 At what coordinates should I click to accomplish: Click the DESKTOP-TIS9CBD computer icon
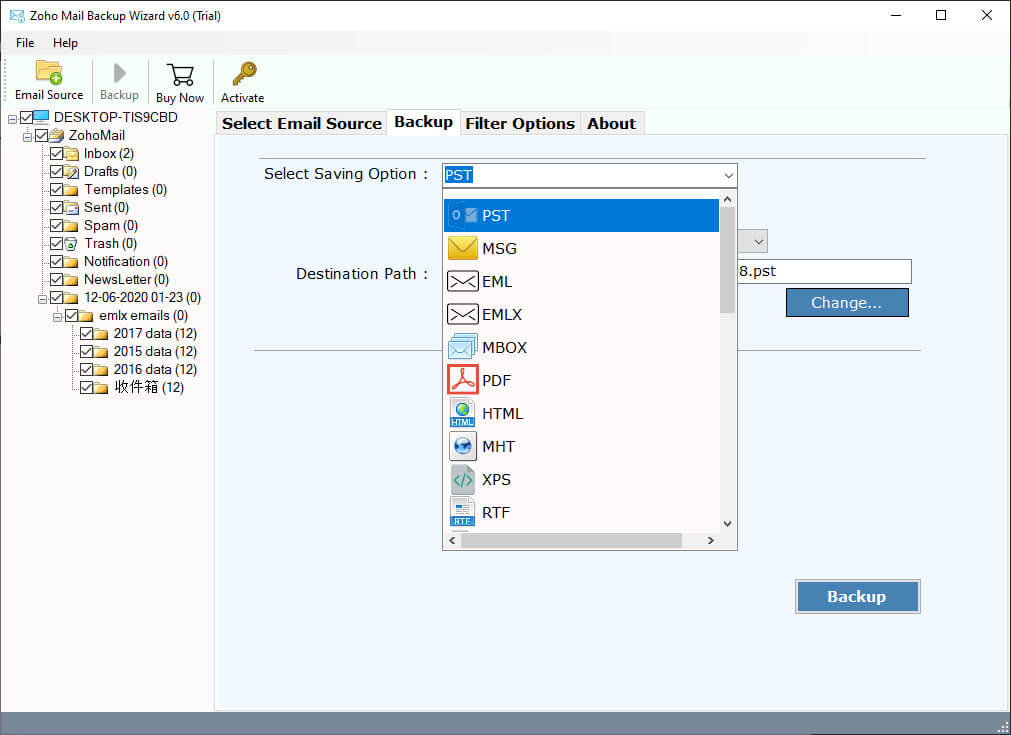(x=41, y=117)
